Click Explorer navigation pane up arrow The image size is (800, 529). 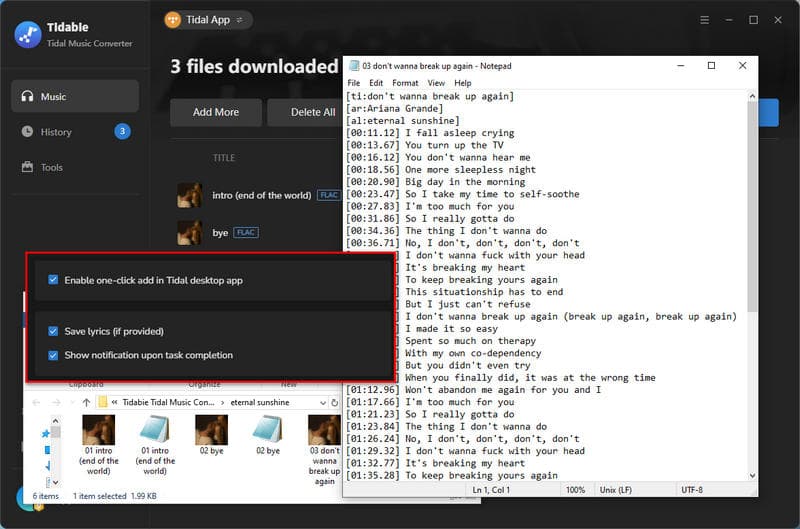(x=55, y=421)
